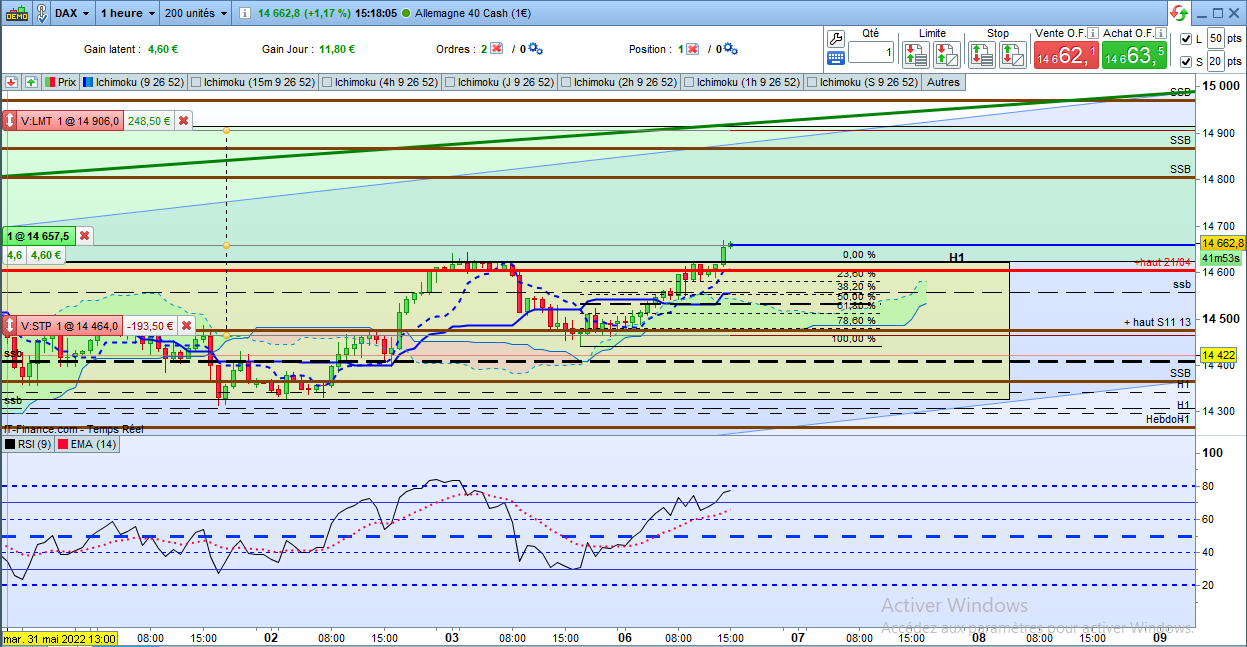Click the first Stop order icon

981,55
